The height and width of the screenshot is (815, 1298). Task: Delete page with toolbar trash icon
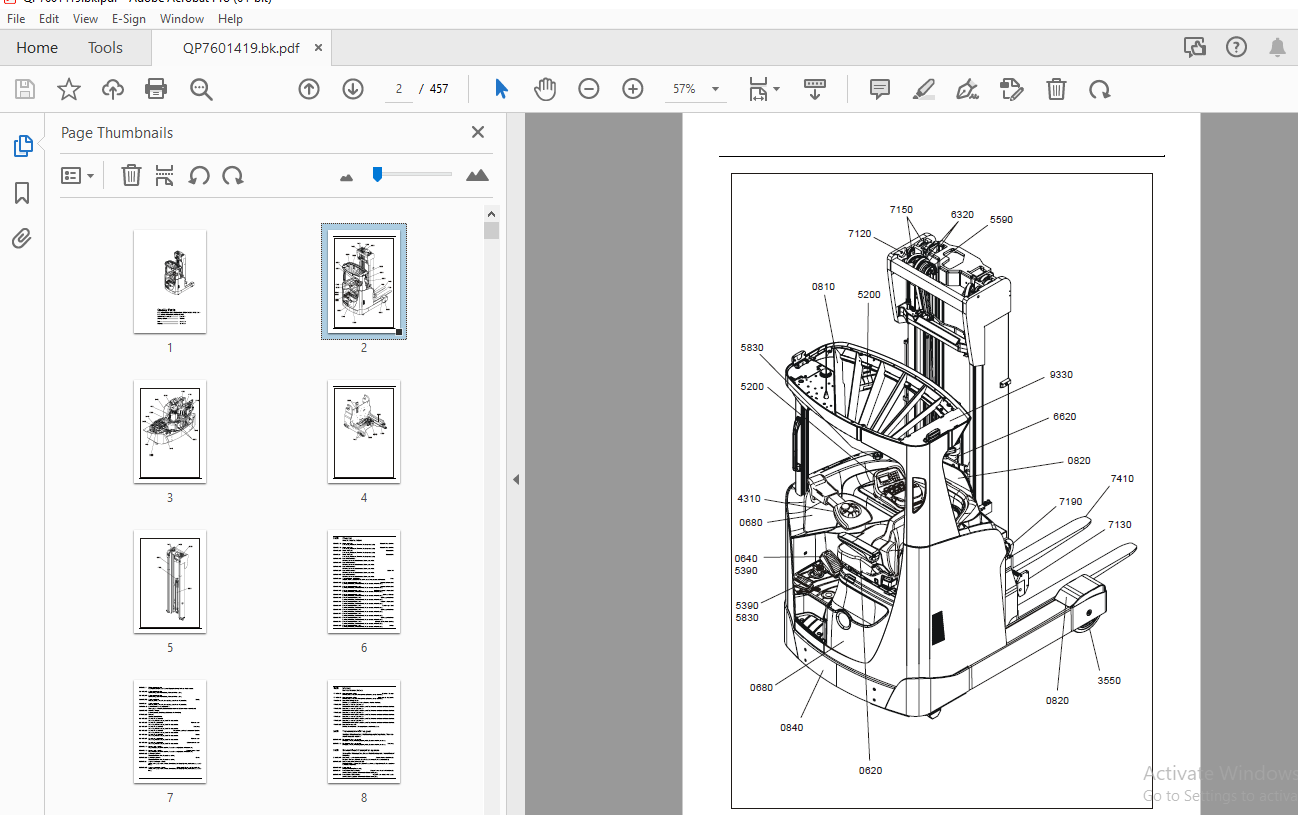pyautogui.click(x=1056, y=89)
